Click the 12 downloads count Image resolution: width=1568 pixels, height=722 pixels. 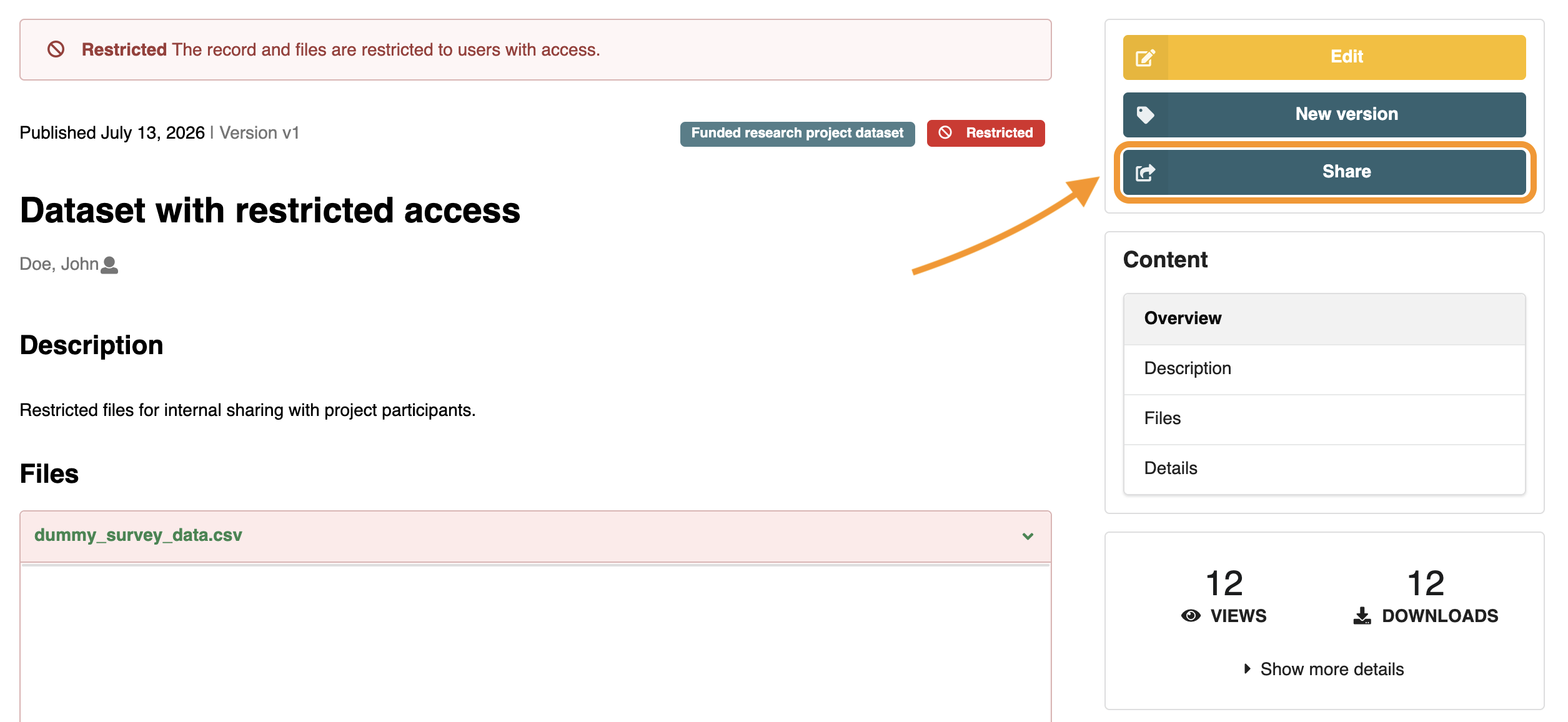(1426, 583)
